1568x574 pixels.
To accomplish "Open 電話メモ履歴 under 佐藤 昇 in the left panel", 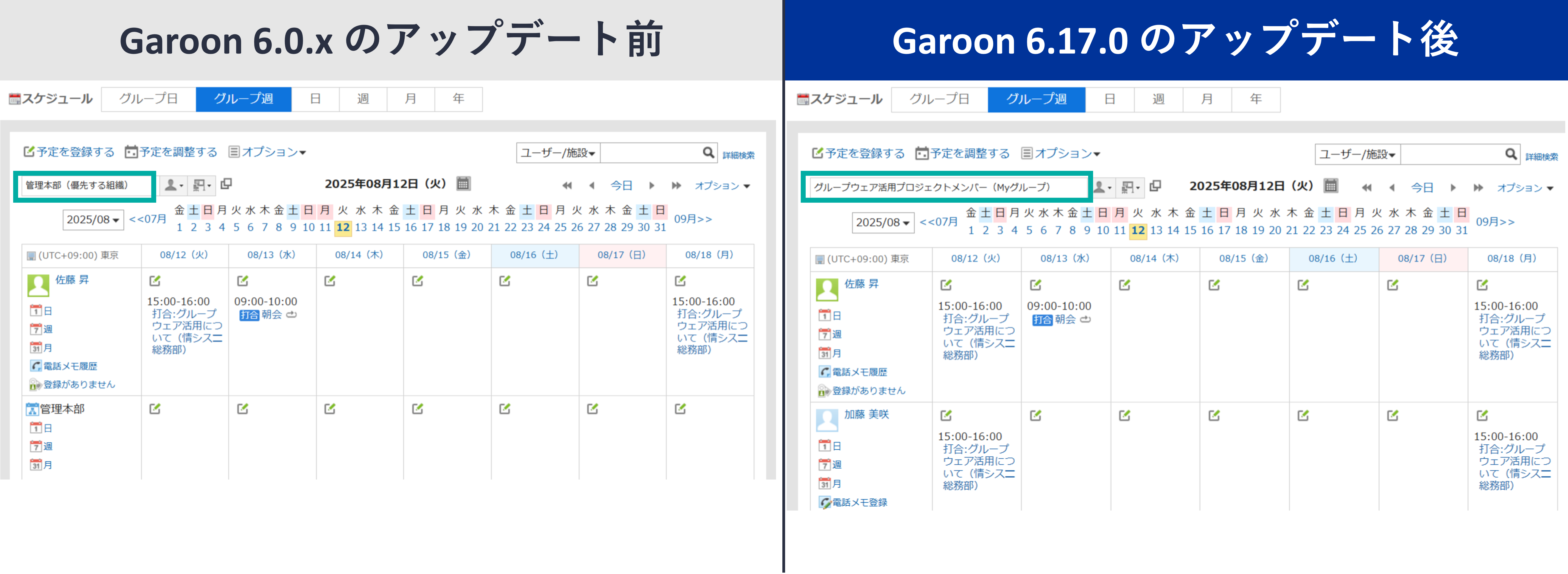I will click(64, 366).
